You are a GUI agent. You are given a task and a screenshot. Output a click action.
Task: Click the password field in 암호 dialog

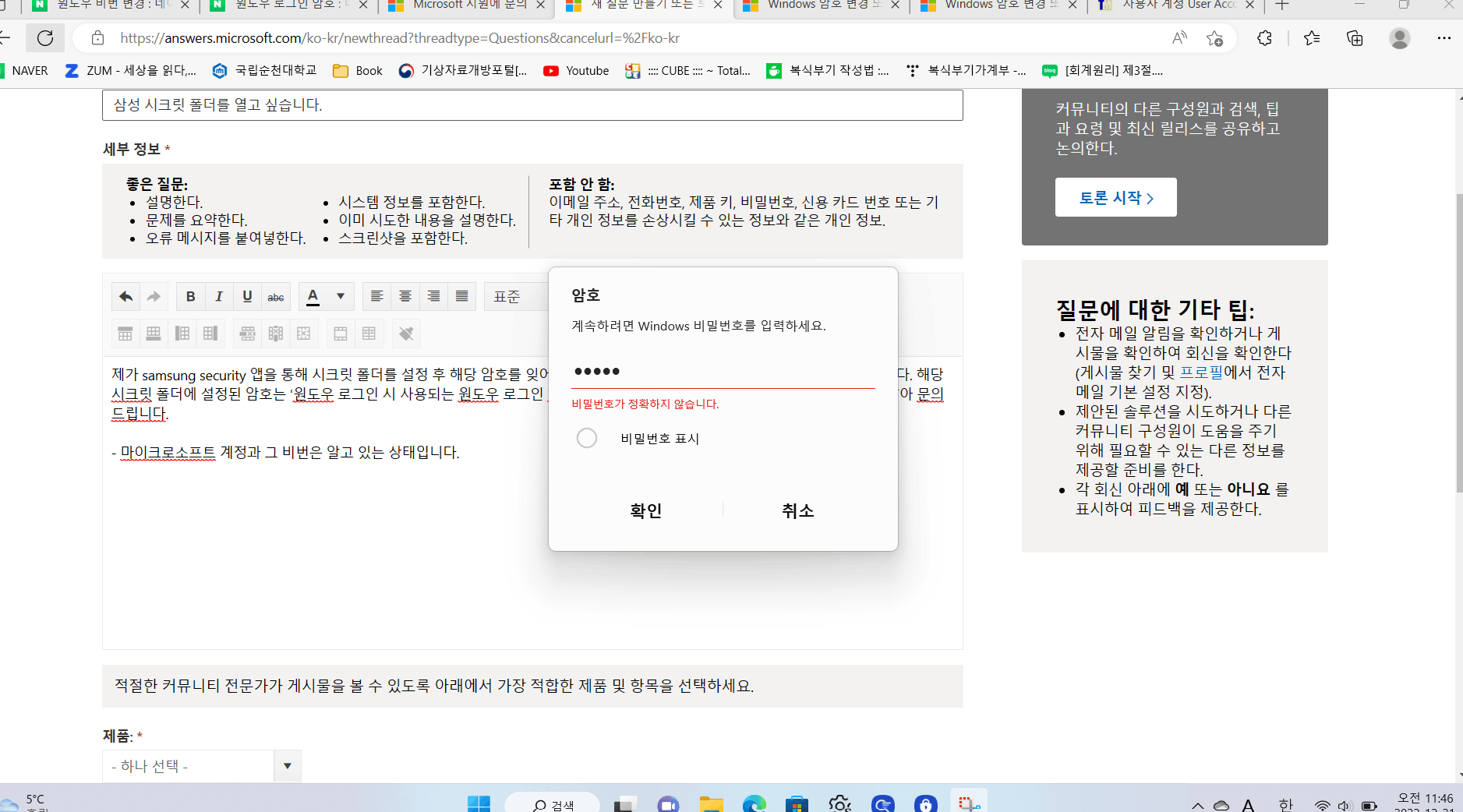[723, 371]
